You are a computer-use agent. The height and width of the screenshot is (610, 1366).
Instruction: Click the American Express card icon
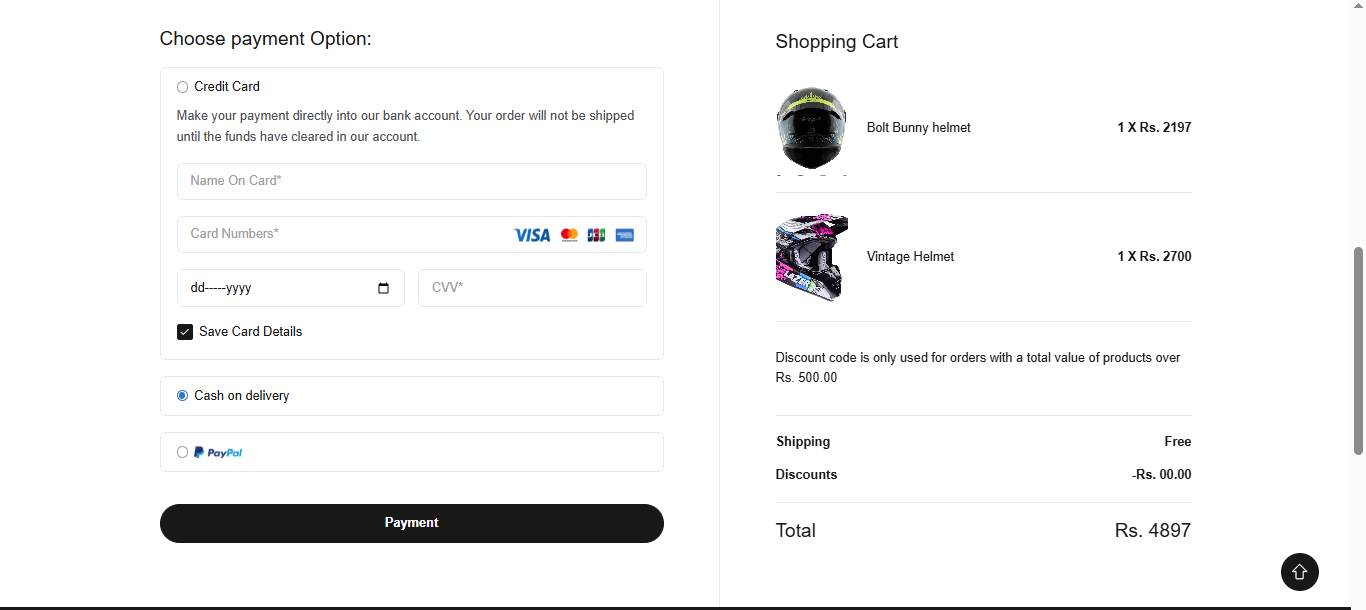625,235
